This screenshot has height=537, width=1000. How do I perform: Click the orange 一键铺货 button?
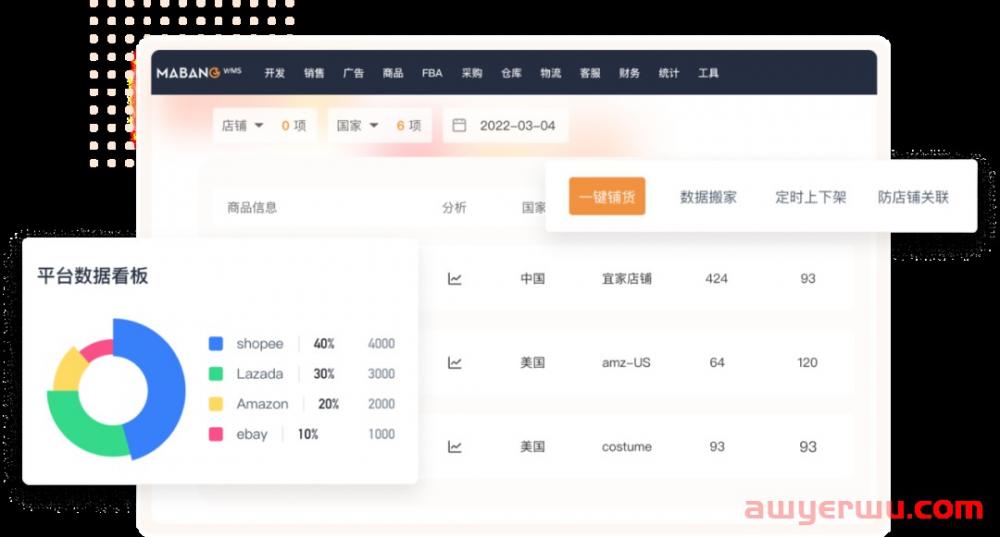[x=607, y=196]
